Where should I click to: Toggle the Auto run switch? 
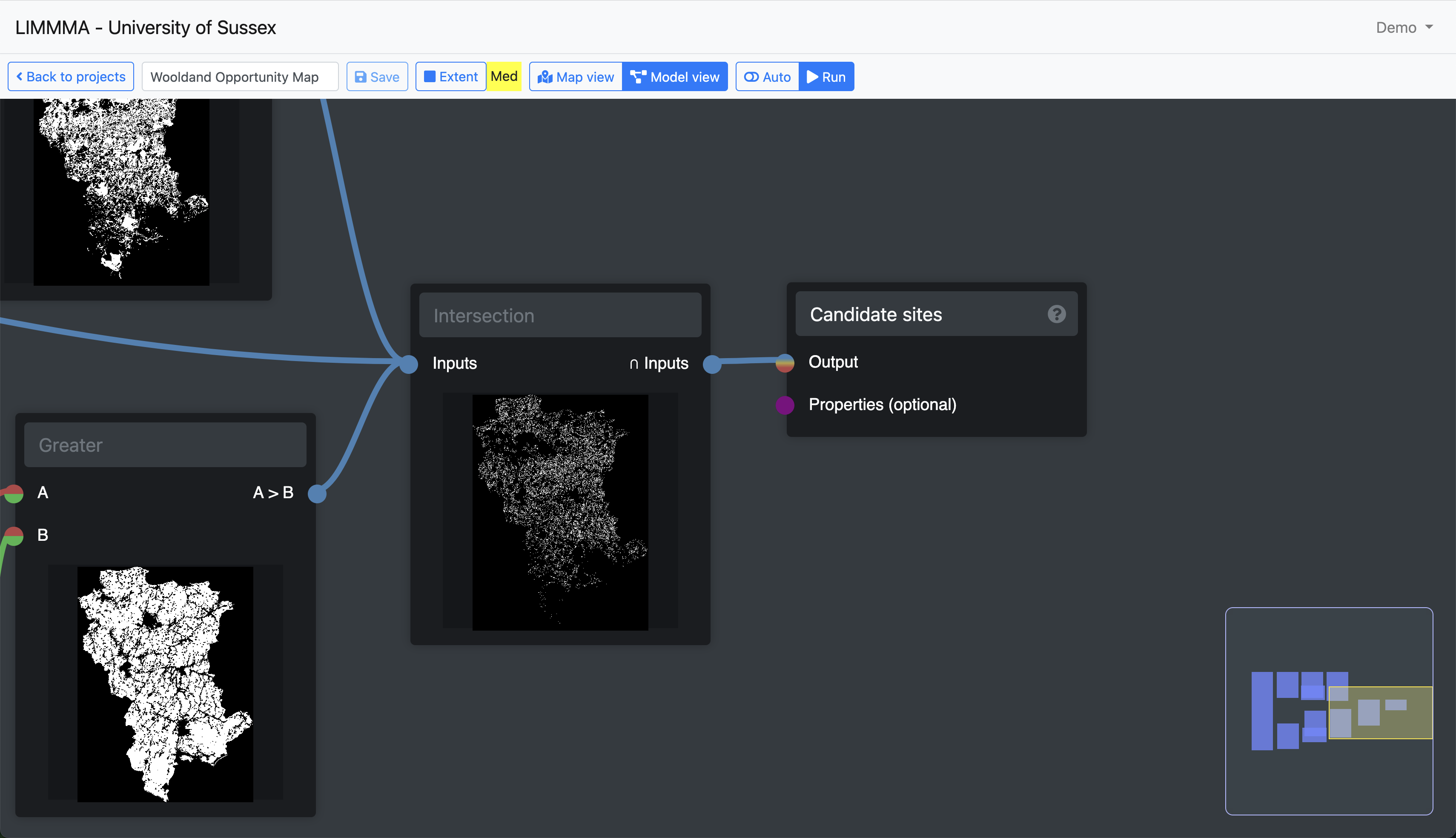pos(767,77)
